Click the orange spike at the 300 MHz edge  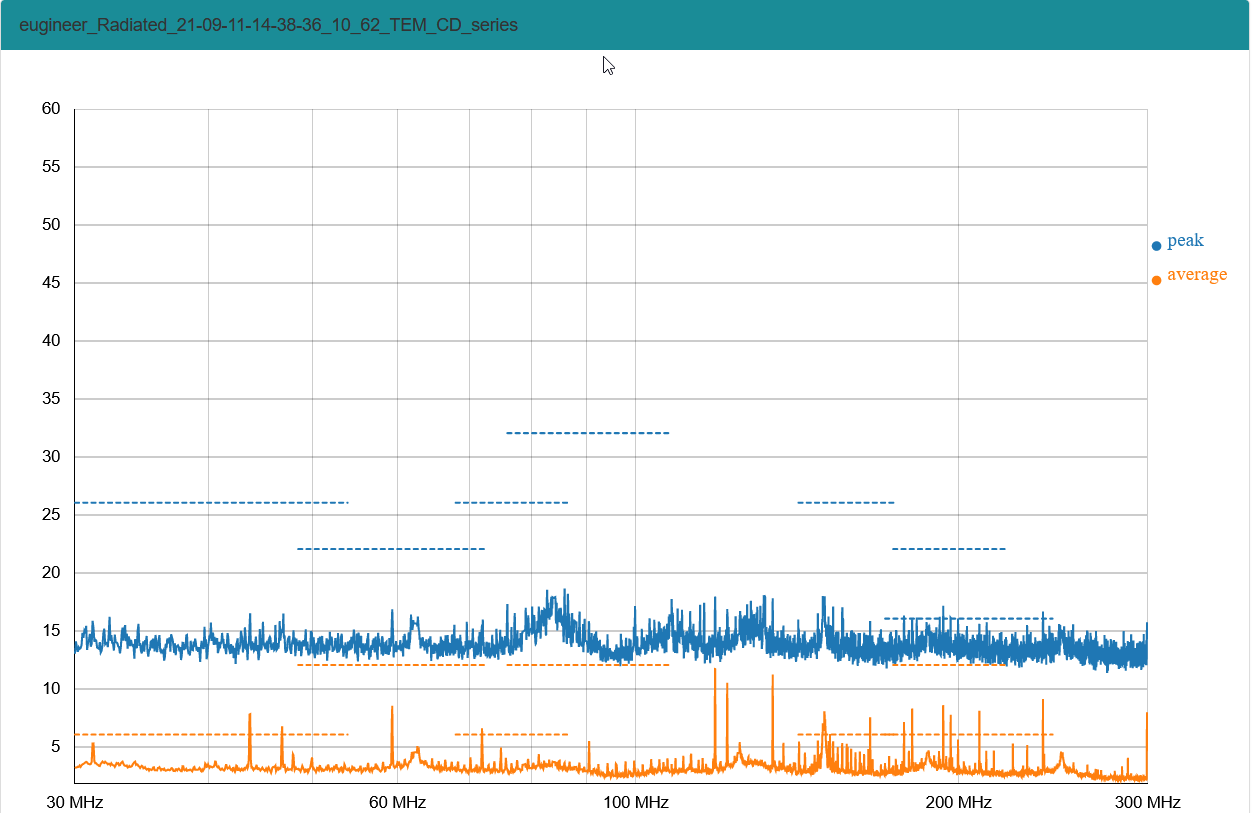(1146, 715)
